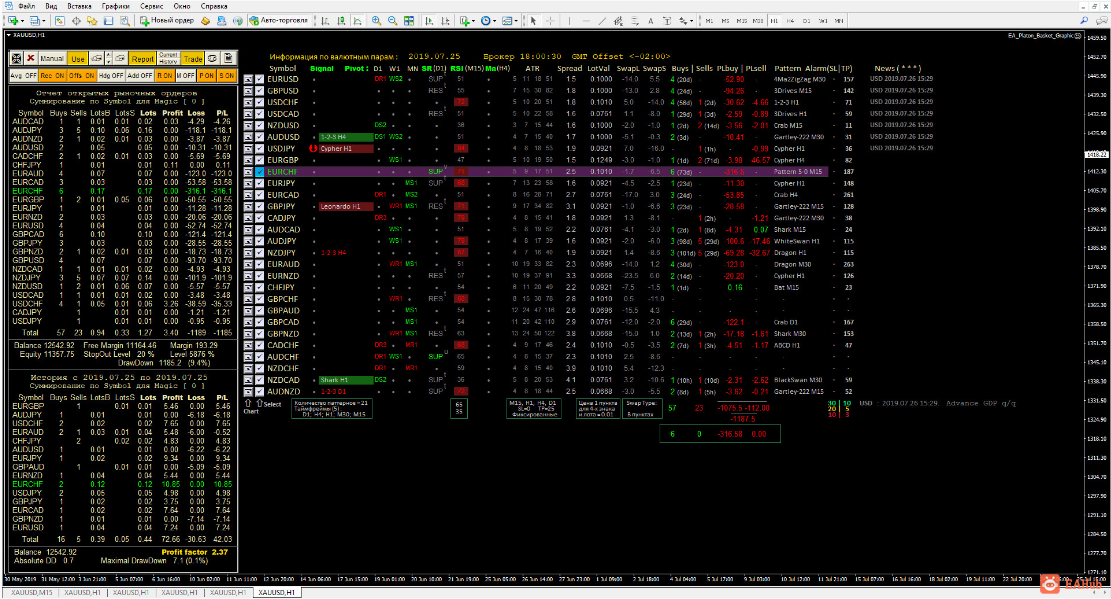Zoom out on the chart
The width and height of the screenshot is (1111, 599).
pos(393,21)
